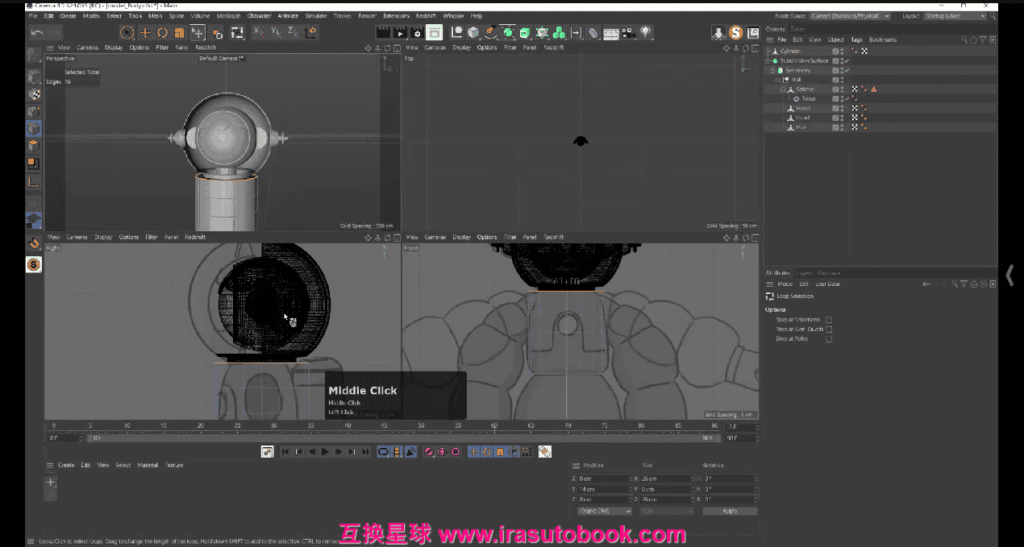Screen dimensions: 1024x547
Task: Toggle Autokeying button in timeline
Action: click(442, 452)
